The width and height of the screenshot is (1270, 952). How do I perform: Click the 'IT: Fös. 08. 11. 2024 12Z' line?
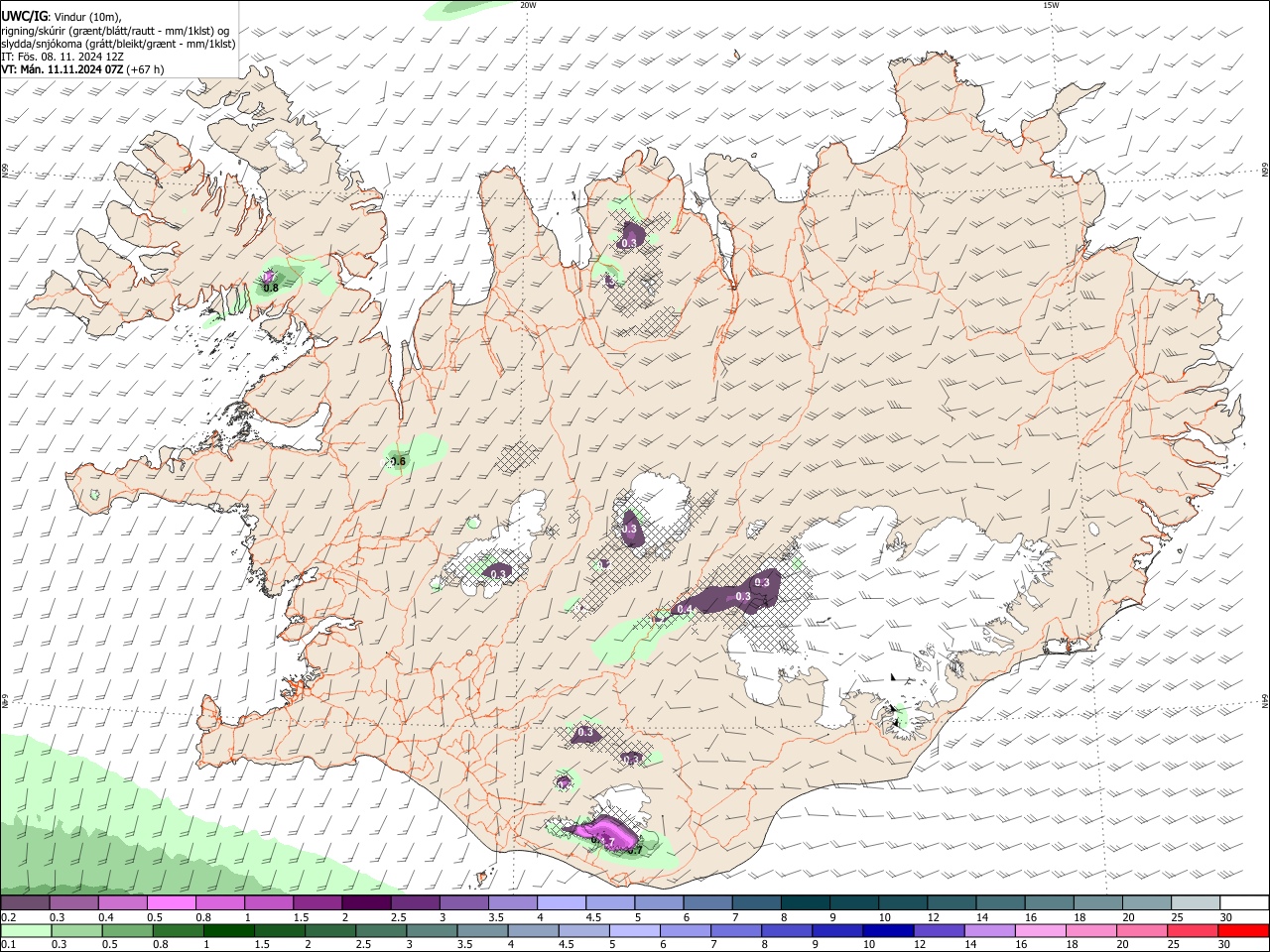pos(63,57)
